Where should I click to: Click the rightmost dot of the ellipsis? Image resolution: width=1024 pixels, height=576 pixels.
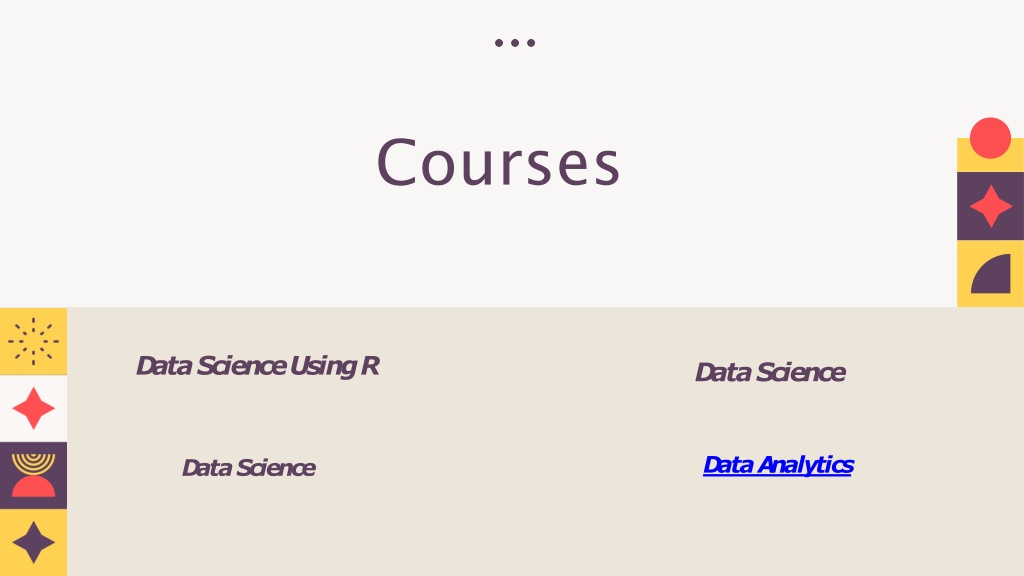(531, 43)
